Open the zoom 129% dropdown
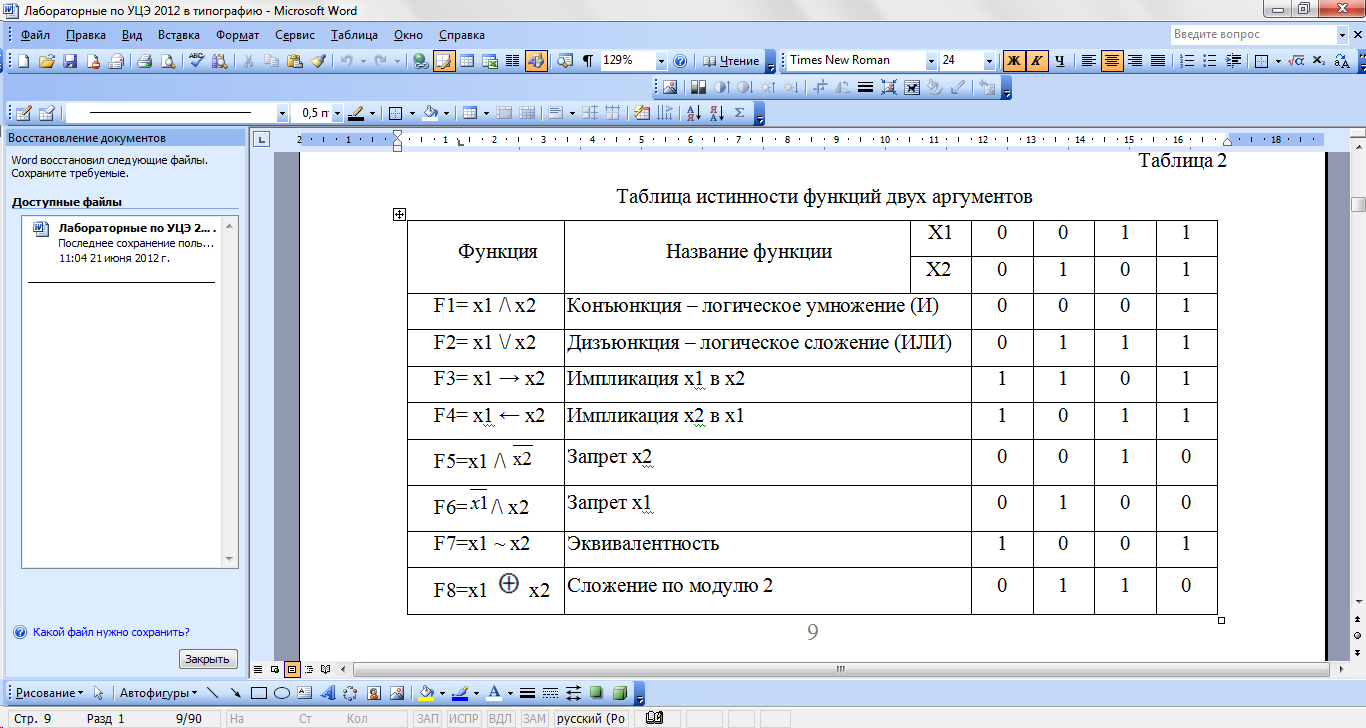The height and width of the screenshot is (728, 1366). pos(660,61)
